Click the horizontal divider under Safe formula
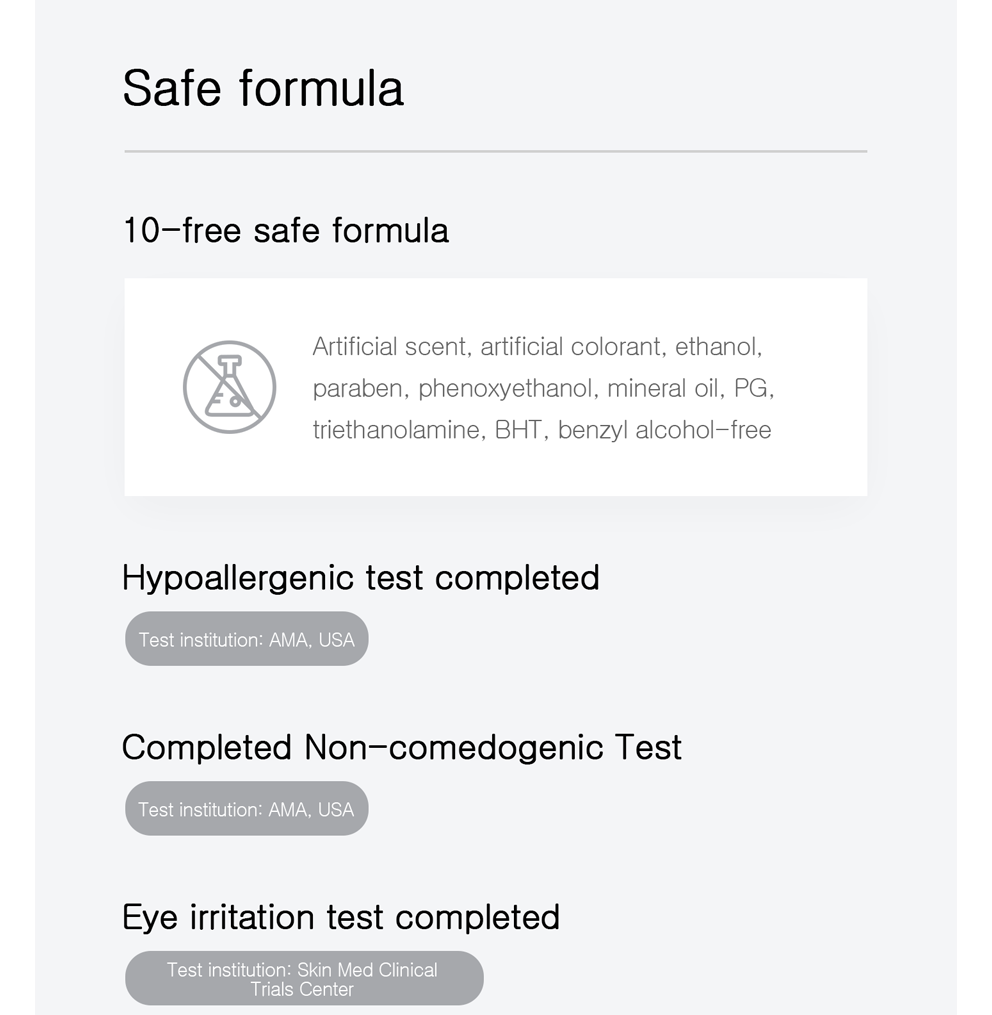Image resolution: width=992 pixels, height=1015 pixels. click(496, 151)
